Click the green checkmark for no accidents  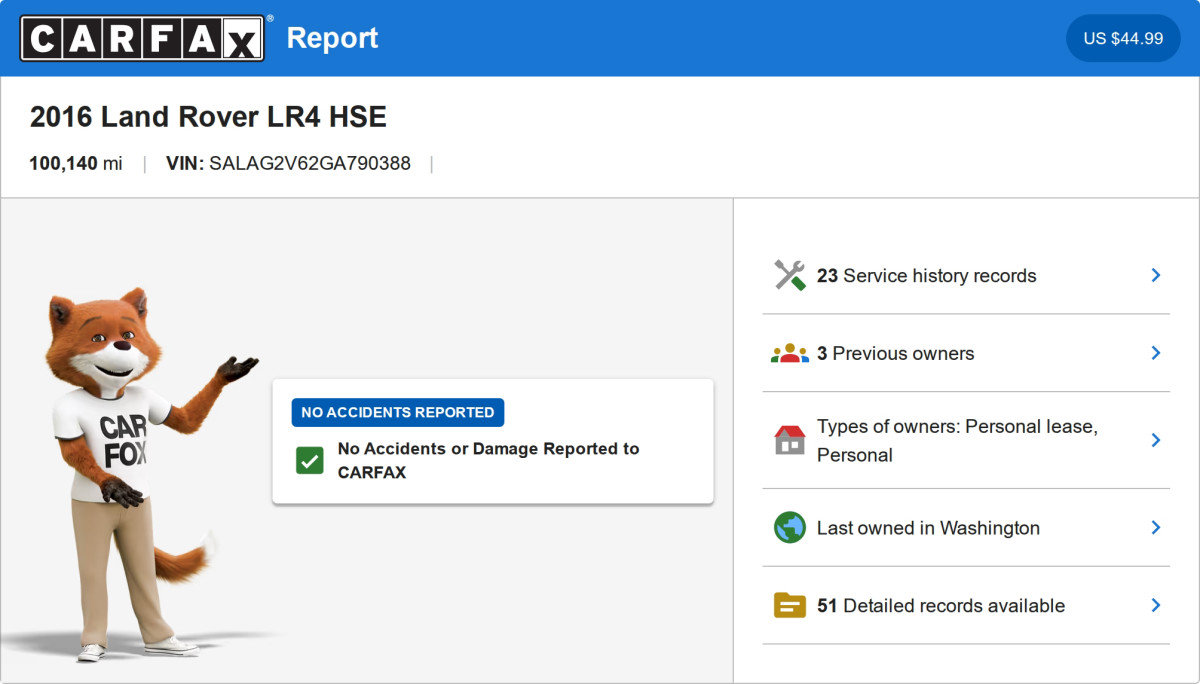tap(310, 460)
